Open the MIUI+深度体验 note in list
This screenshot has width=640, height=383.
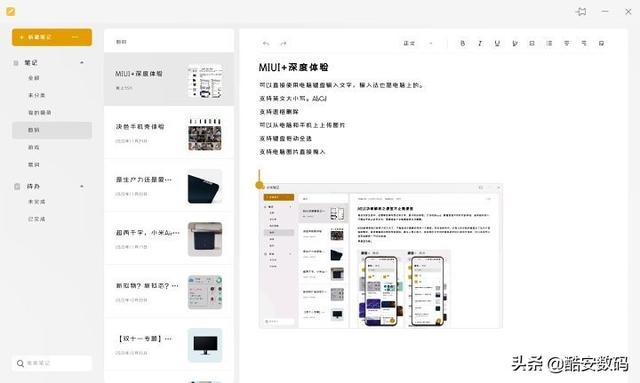click(x=169, y=79)
